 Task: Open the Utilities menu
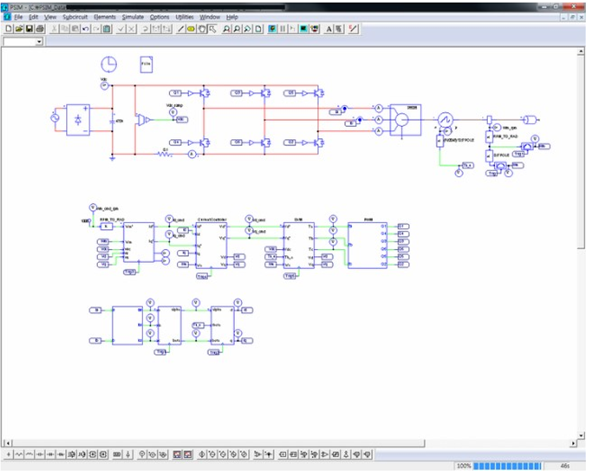click(x=184, y=17)
